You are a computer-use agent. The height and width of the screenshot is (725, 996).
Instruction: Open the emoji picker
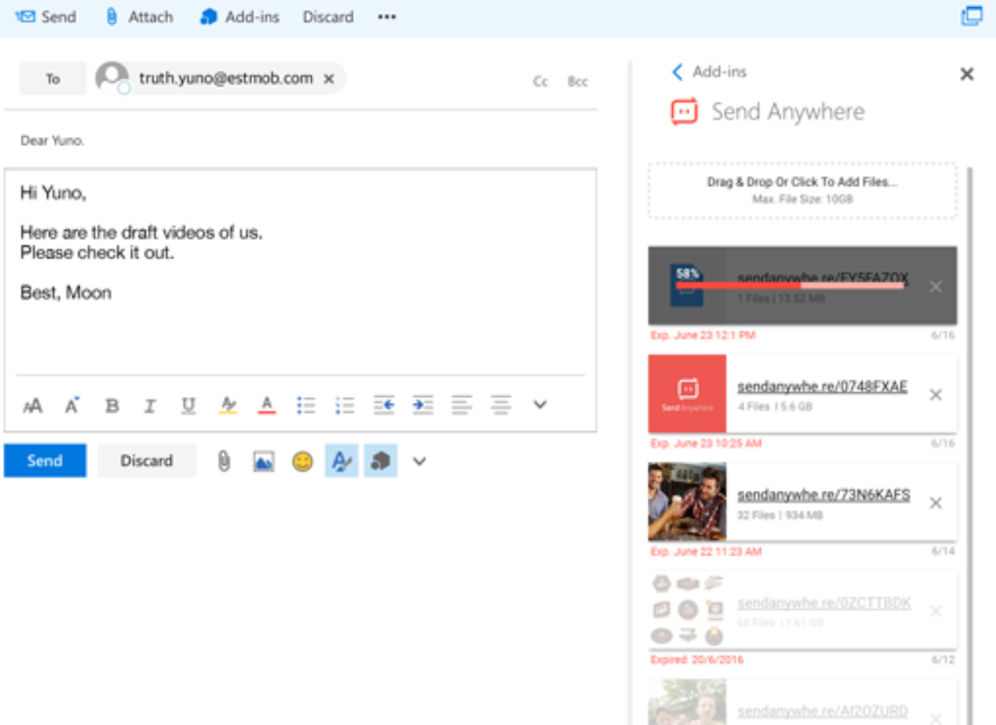(302, 461)
